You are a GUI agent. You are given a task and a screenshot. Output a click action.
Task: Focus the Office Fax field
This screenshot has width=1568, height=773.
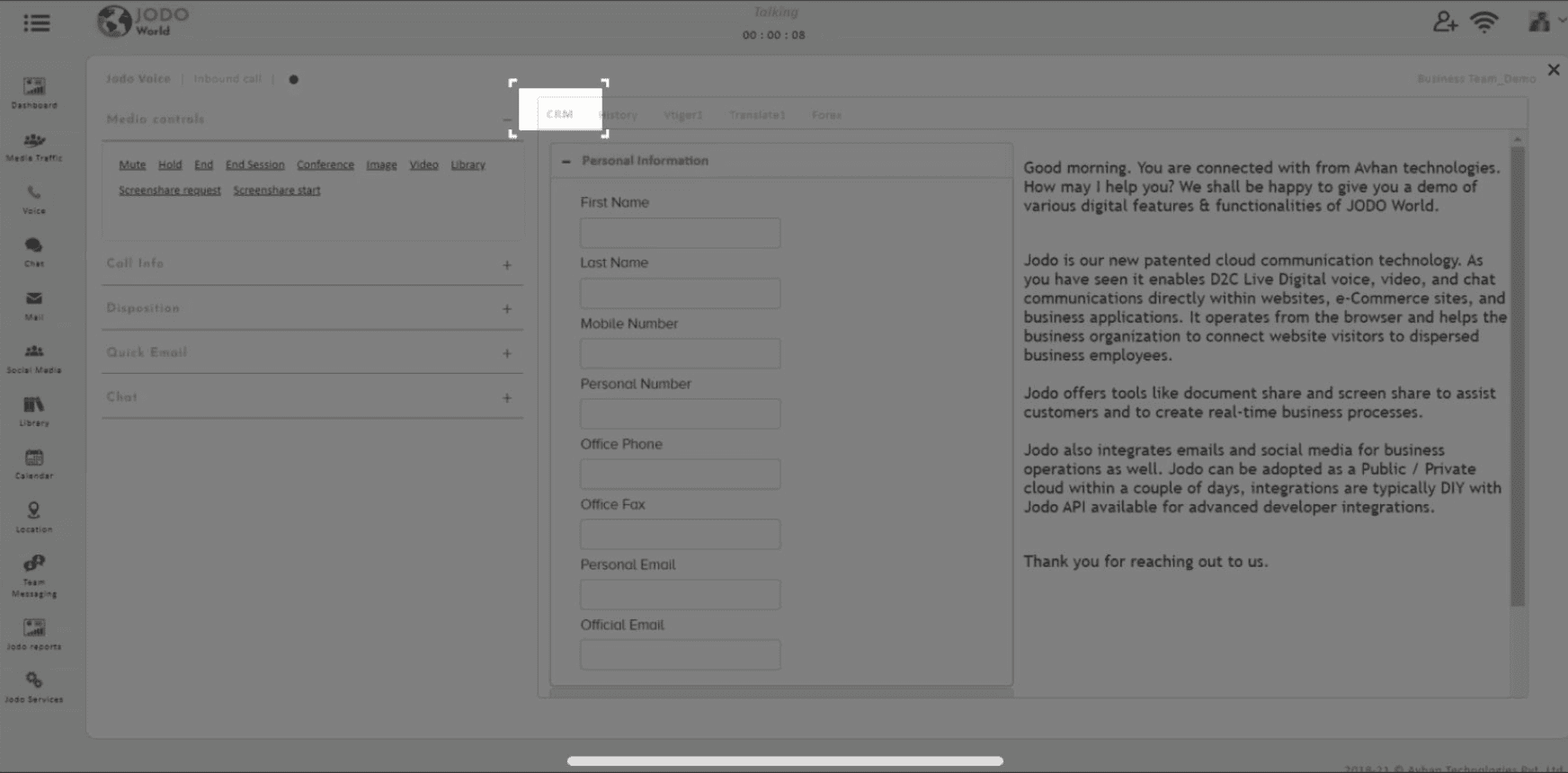(x=681, y=534)
